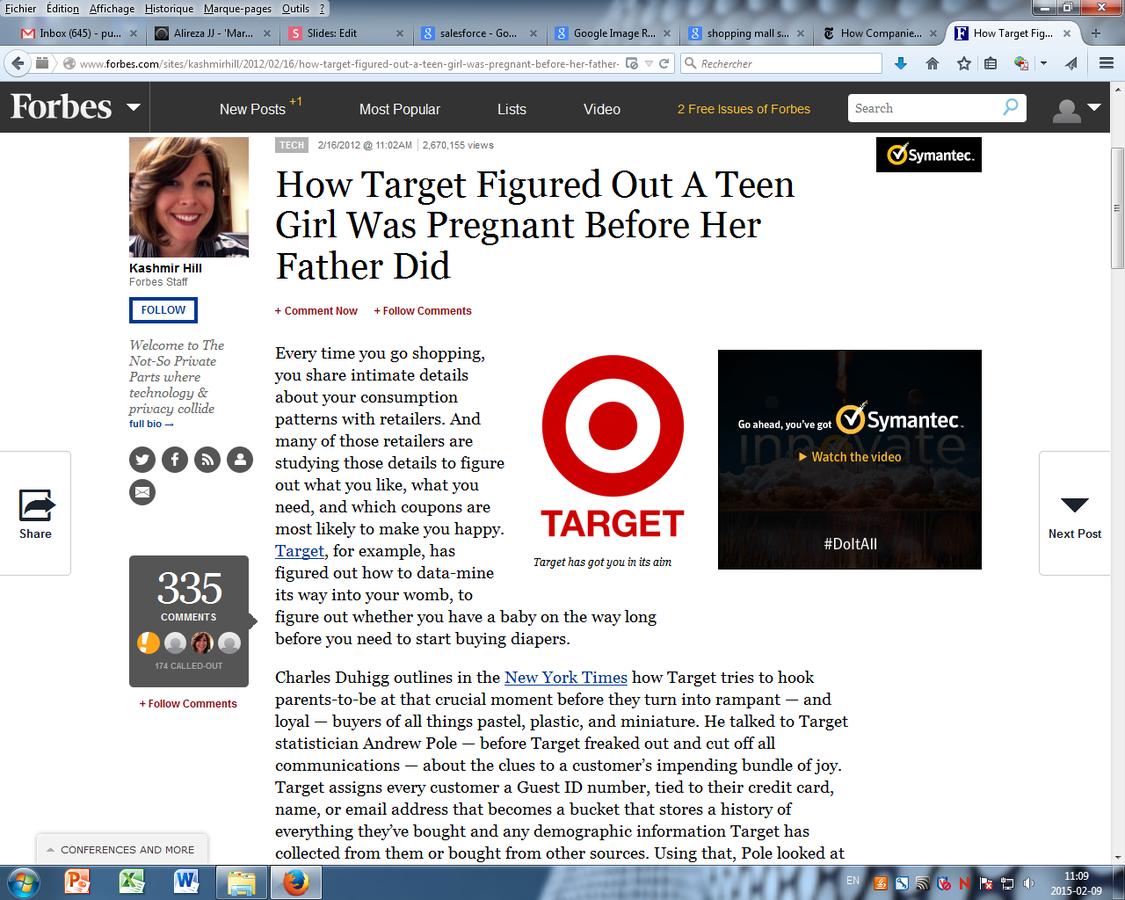This screenshot has height=900, width=1125.
Task: Open the Video nav item
Action: pyautogui.click(x=601, y=109)
